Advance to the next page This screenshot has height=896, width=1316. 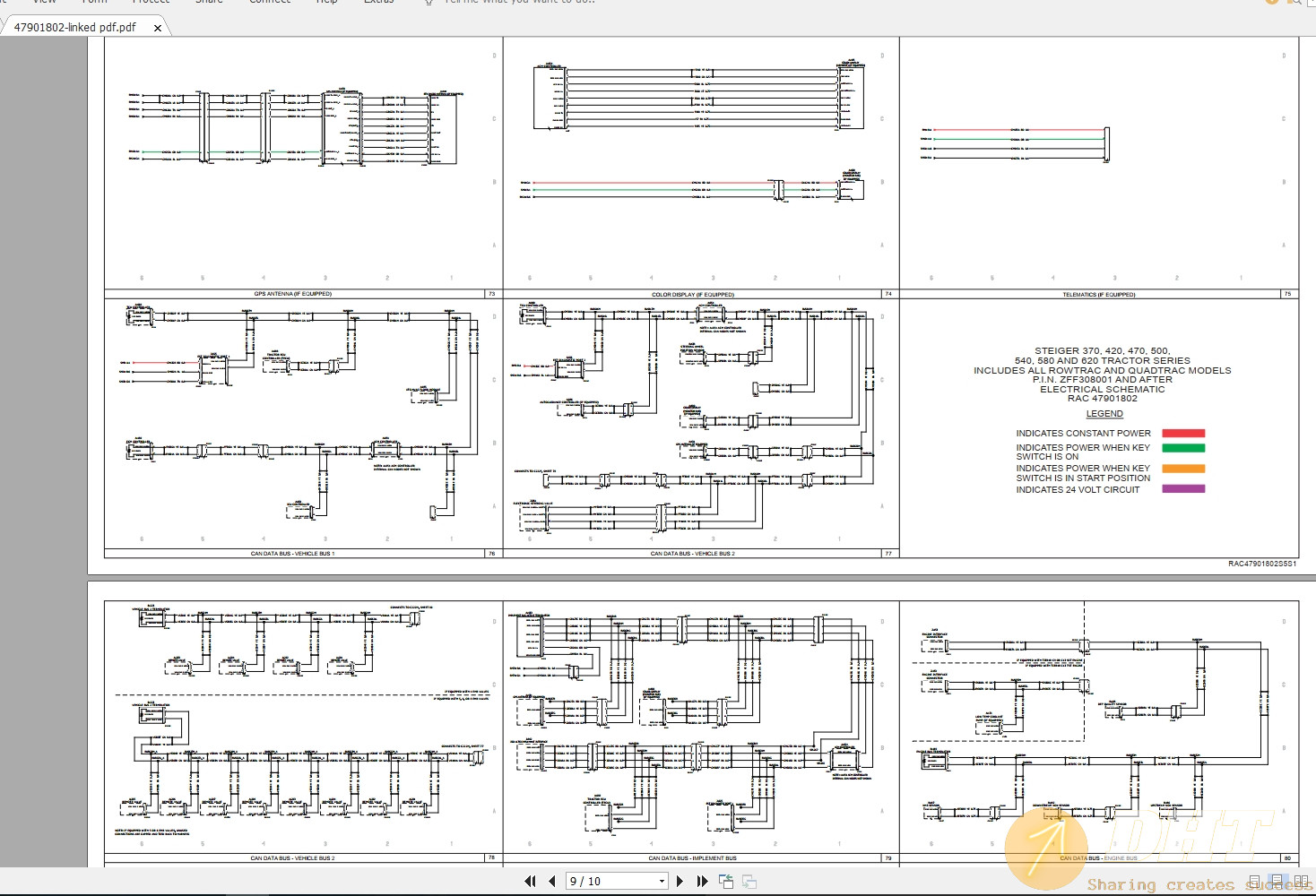(x=680, y=882)
